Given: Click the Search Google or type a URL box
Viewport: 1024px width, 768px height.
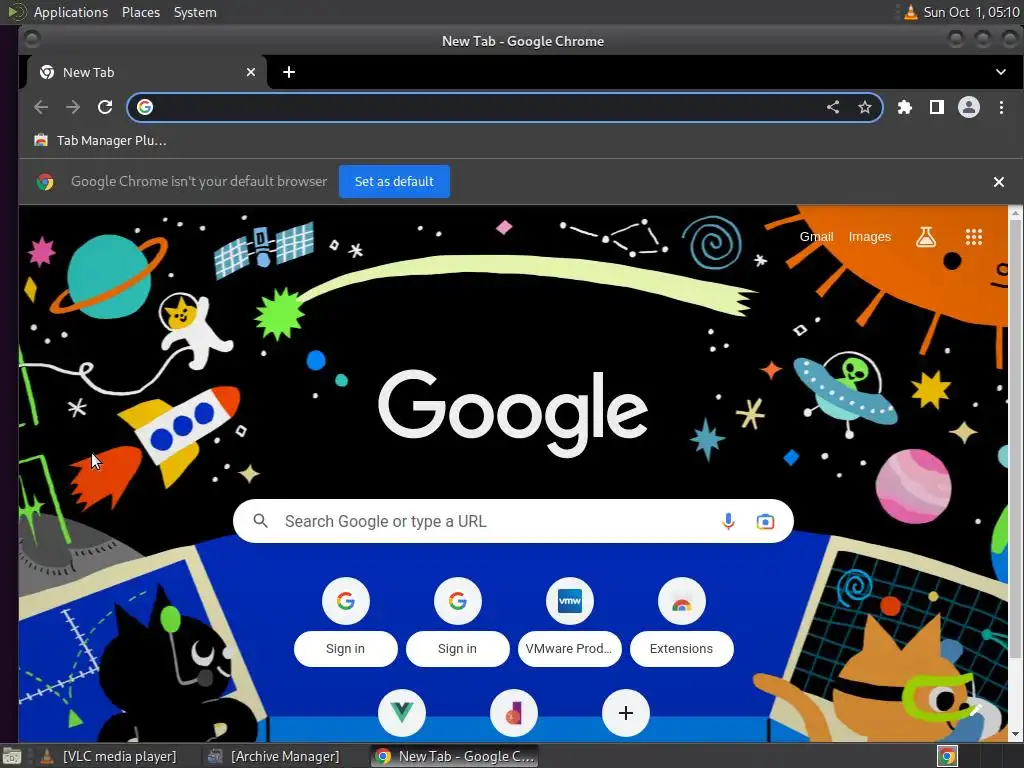Looking at the screenshot, I should pyautogui.click(x=513, y=521).
